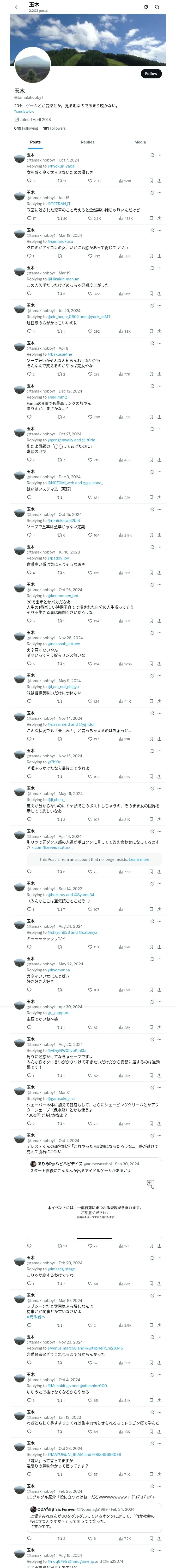Like the Oct 7, 2024 post
The width and height of the screenshot is (176, 1568).
coord(90,181)
